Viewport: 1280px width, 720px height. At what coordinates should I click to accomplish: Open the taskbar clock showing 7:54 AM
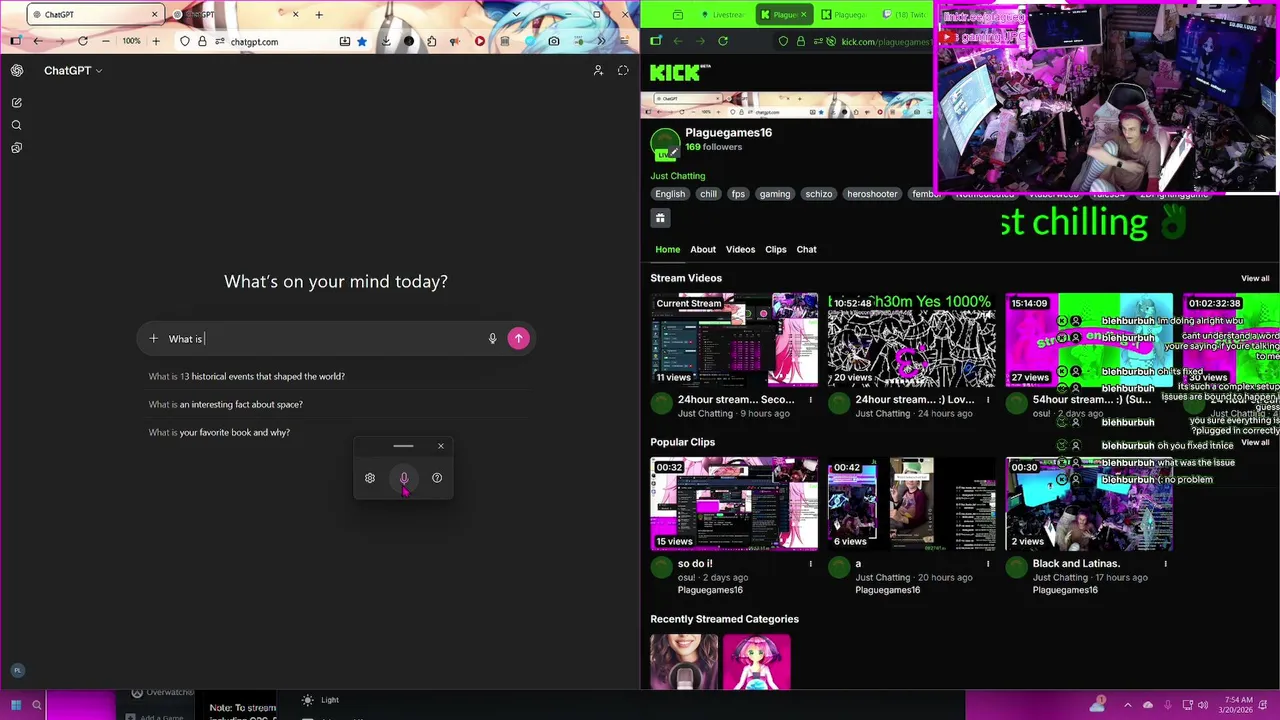tap(1238, 705)
